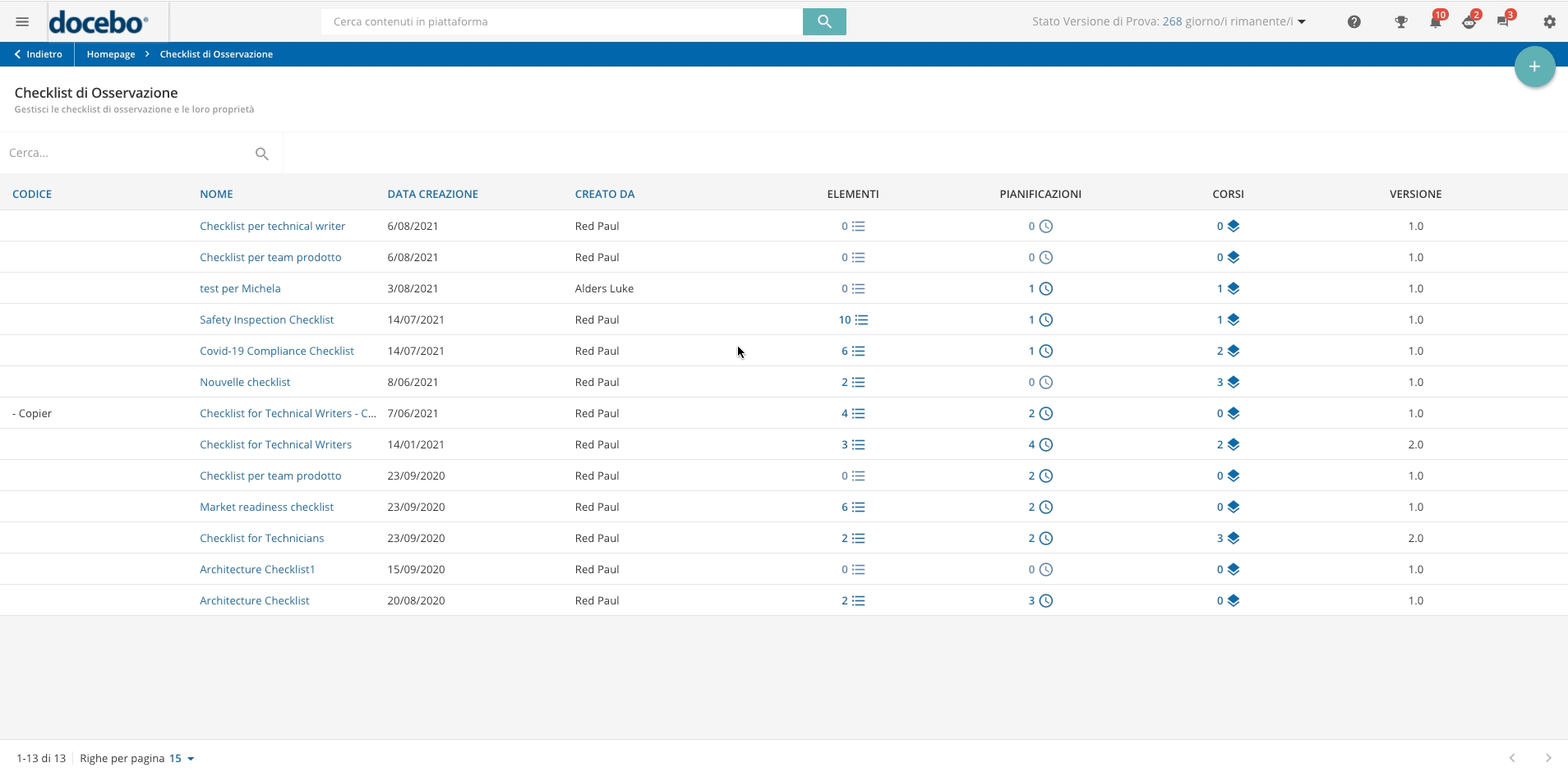The width and height of the screenshot is (1568, 772).
Task: Open the admin settings gear icon
Action: click(x=1549, y=22)
